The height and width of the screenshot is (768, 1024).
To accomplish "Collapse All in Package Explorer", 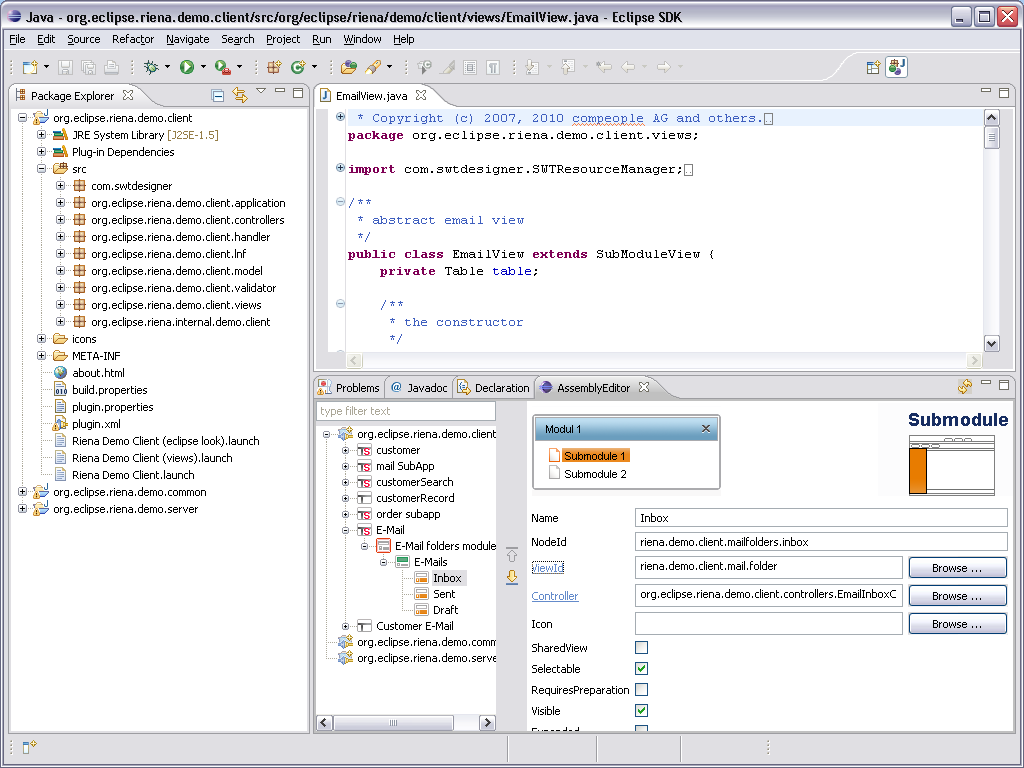I will 218,96.
